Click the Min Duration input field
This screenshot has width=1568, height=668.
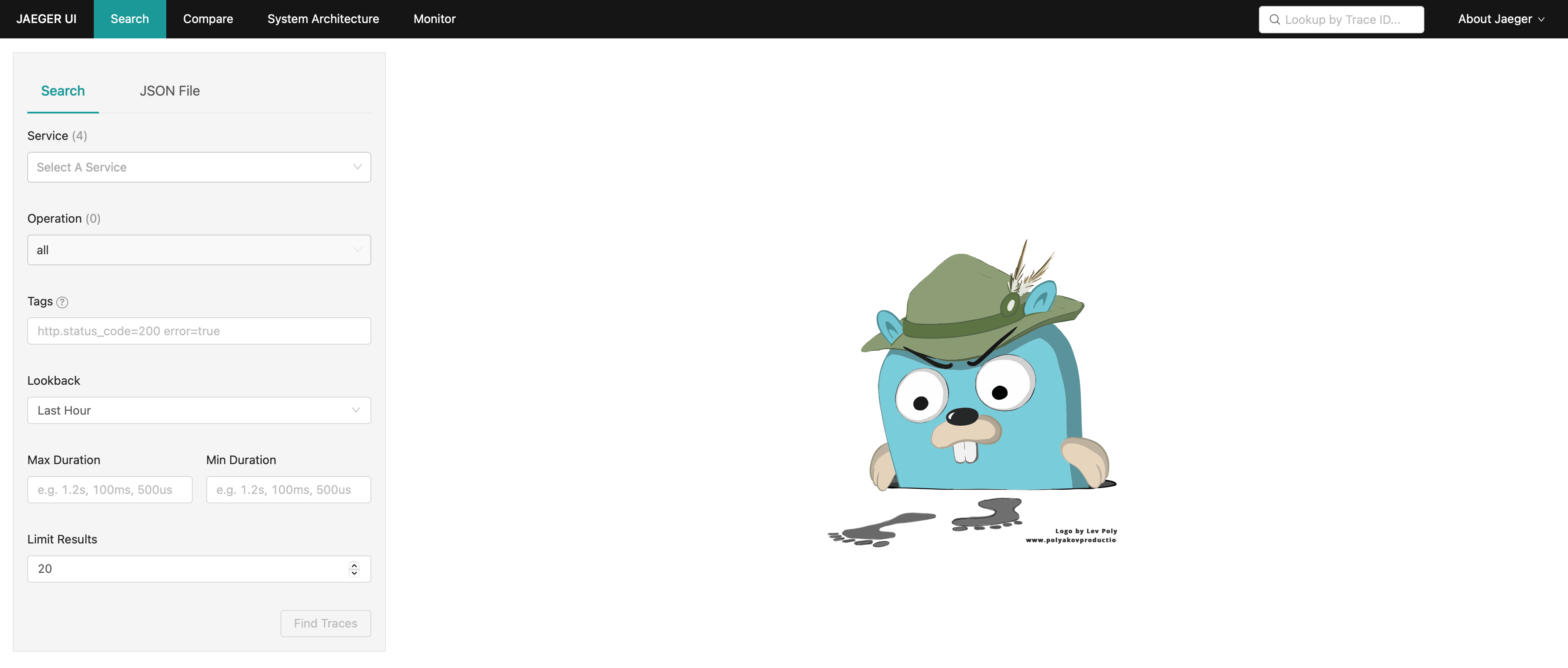[289, 490]
